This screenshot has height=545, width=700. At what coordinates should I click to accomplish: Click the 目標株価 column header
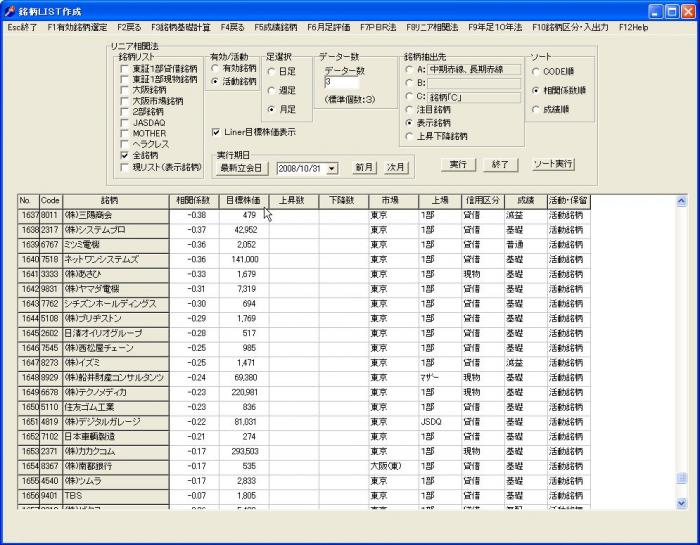(244, 201)
